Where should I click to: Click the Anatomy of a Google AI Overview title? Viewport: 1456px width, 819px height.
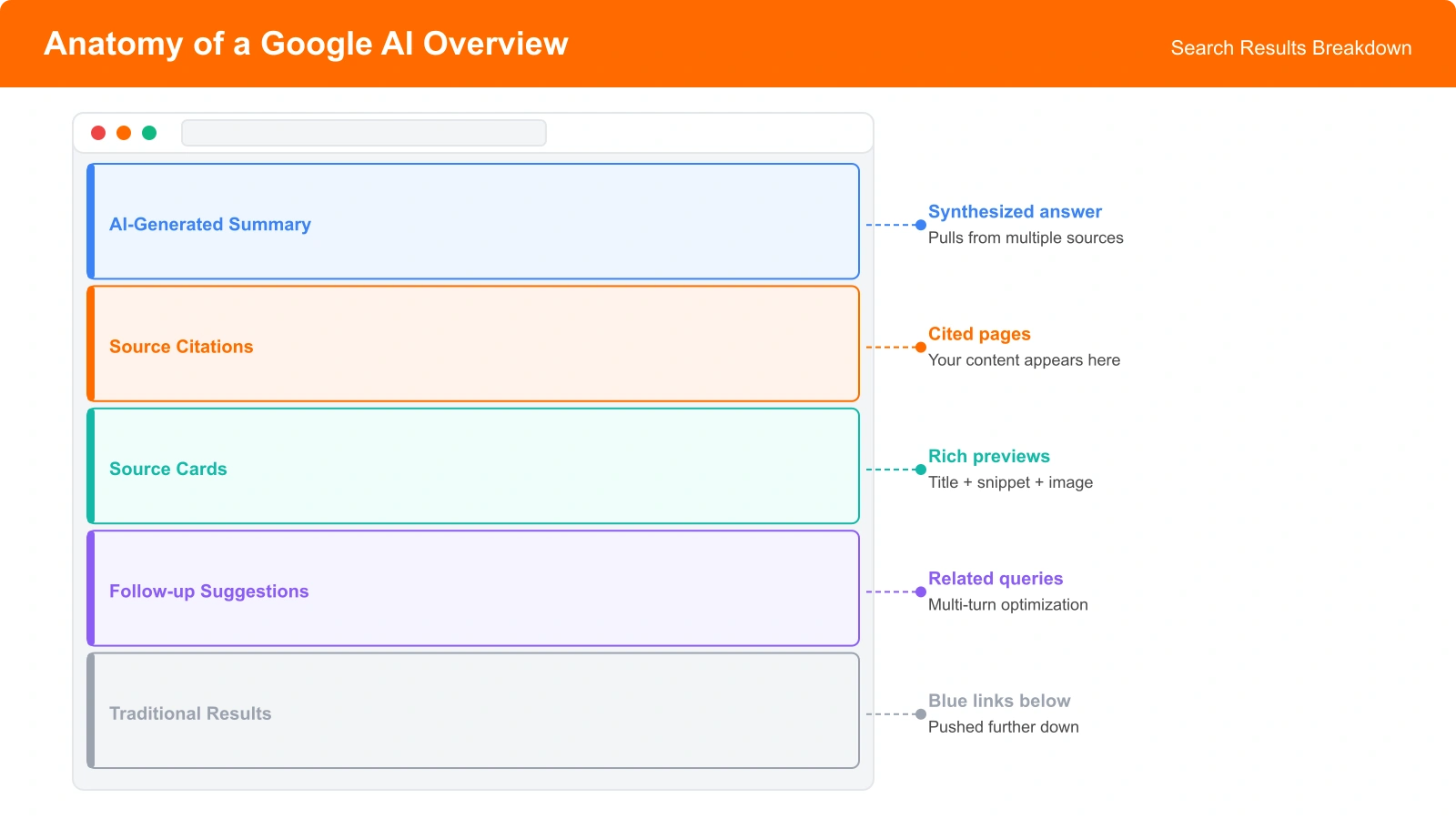pyautogui.click(x=306, y=43)
